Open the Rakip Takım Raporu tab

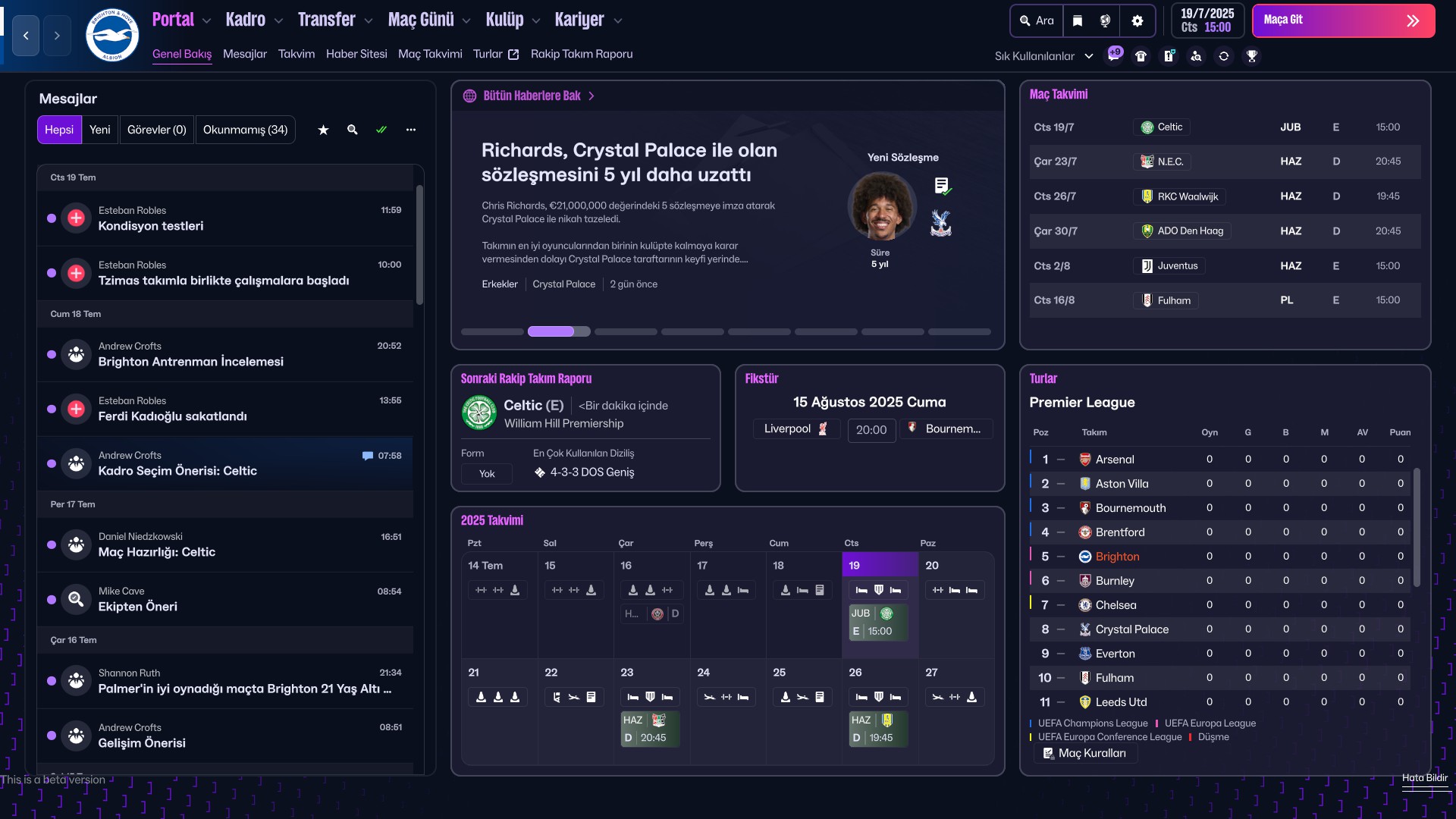click(582, 54)
